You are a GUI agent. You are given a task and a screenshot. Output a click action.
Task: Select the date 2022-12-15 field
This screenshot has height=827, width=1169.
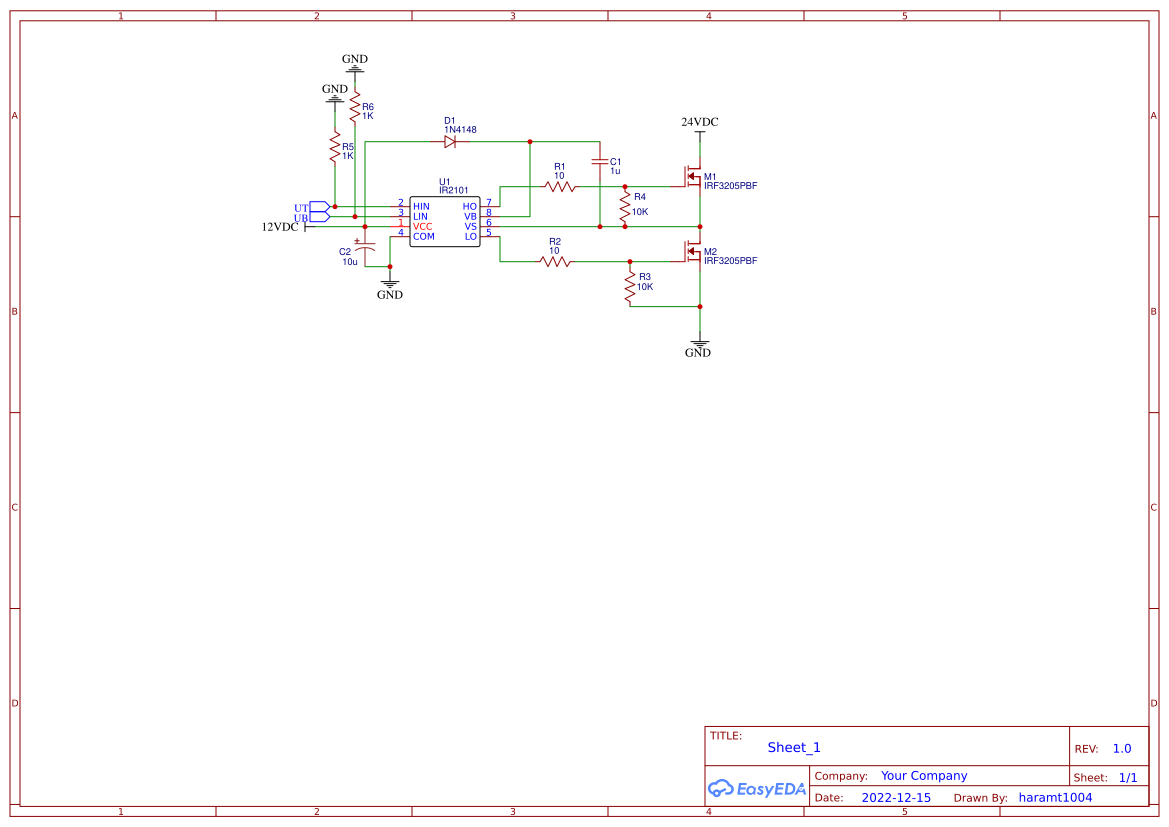897,797
